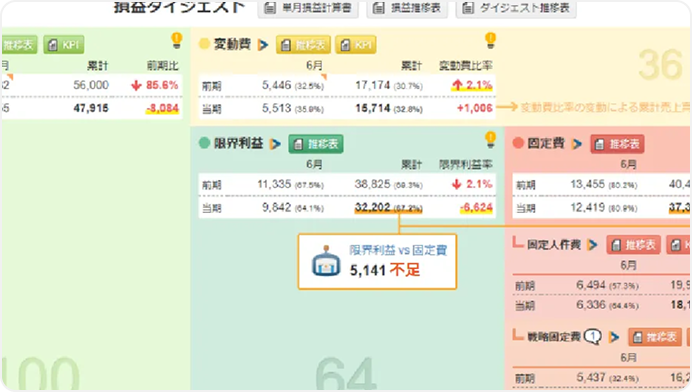Select the 6,336 current June personnel cost

click(591, 305)
